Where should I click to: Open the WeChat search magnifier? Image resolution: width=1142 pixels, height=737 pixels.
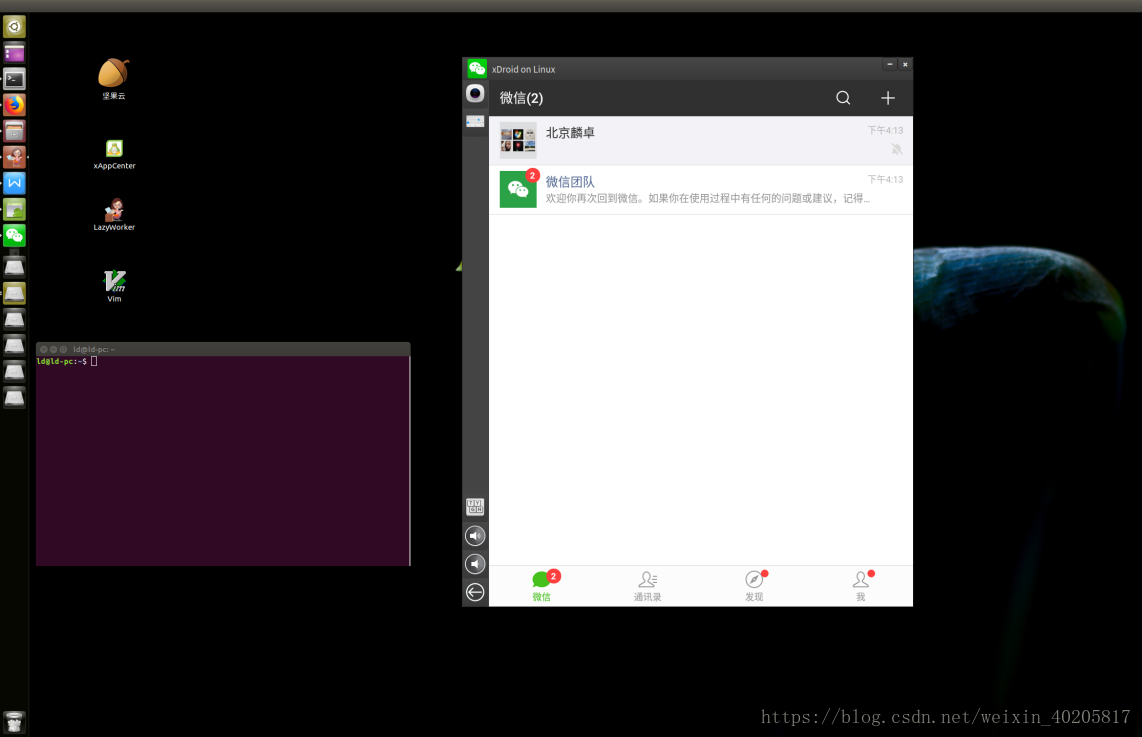843,98
